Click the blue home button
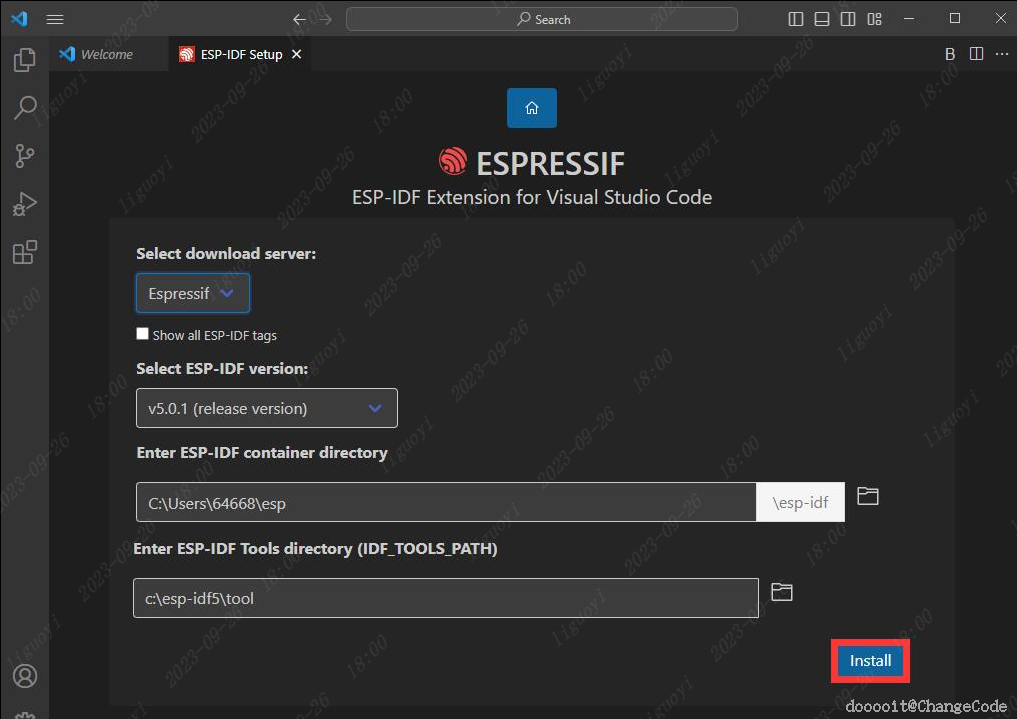 tap(532, 108)
